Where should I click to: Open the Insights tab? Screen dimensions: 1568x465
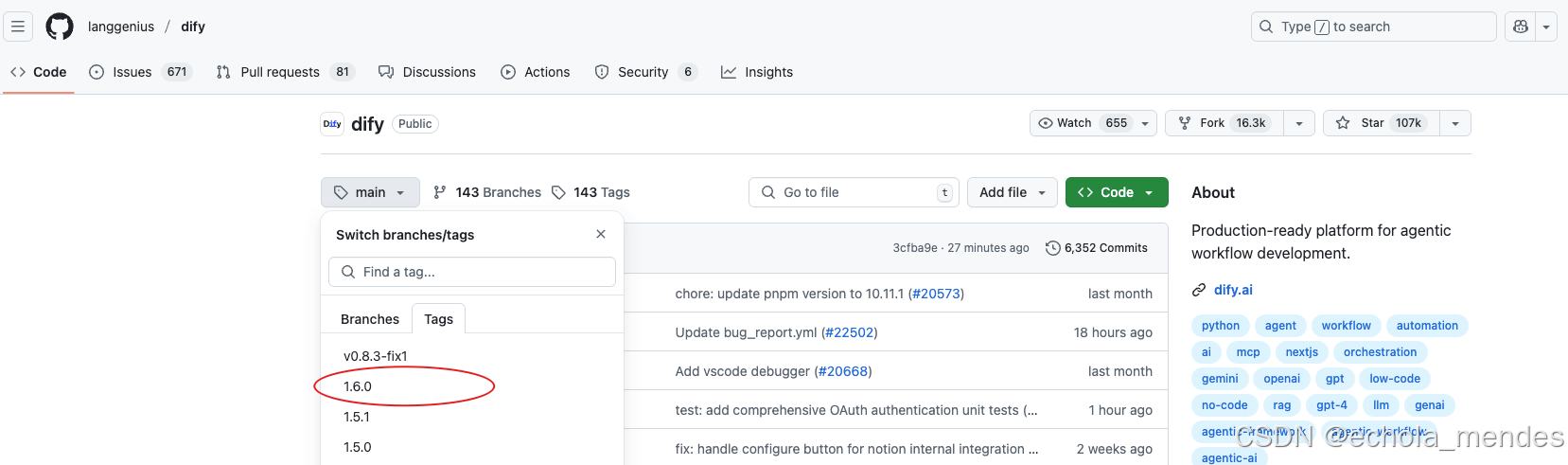pos(757,72)
